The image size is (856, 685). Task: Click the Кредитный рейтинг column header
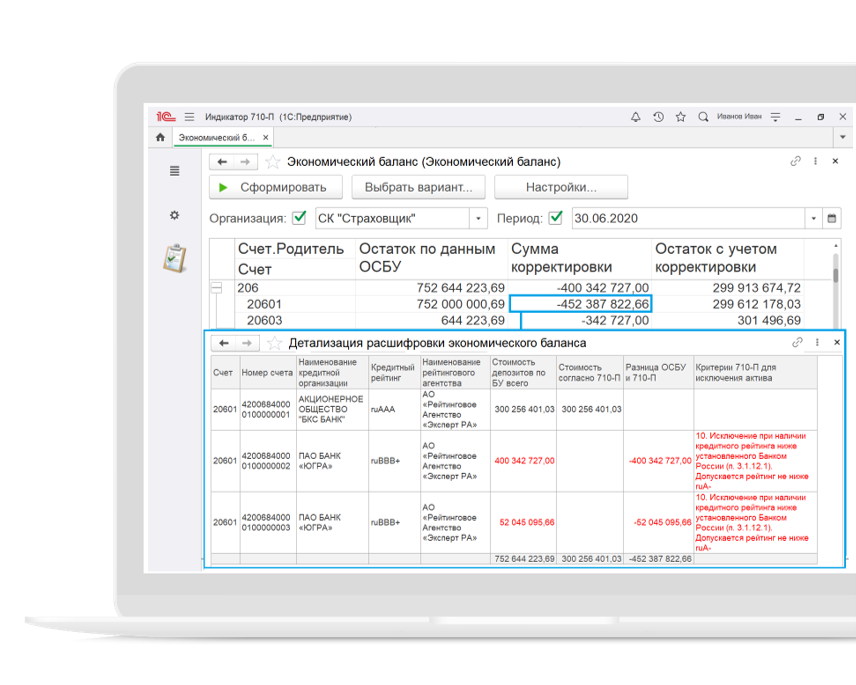394,372
